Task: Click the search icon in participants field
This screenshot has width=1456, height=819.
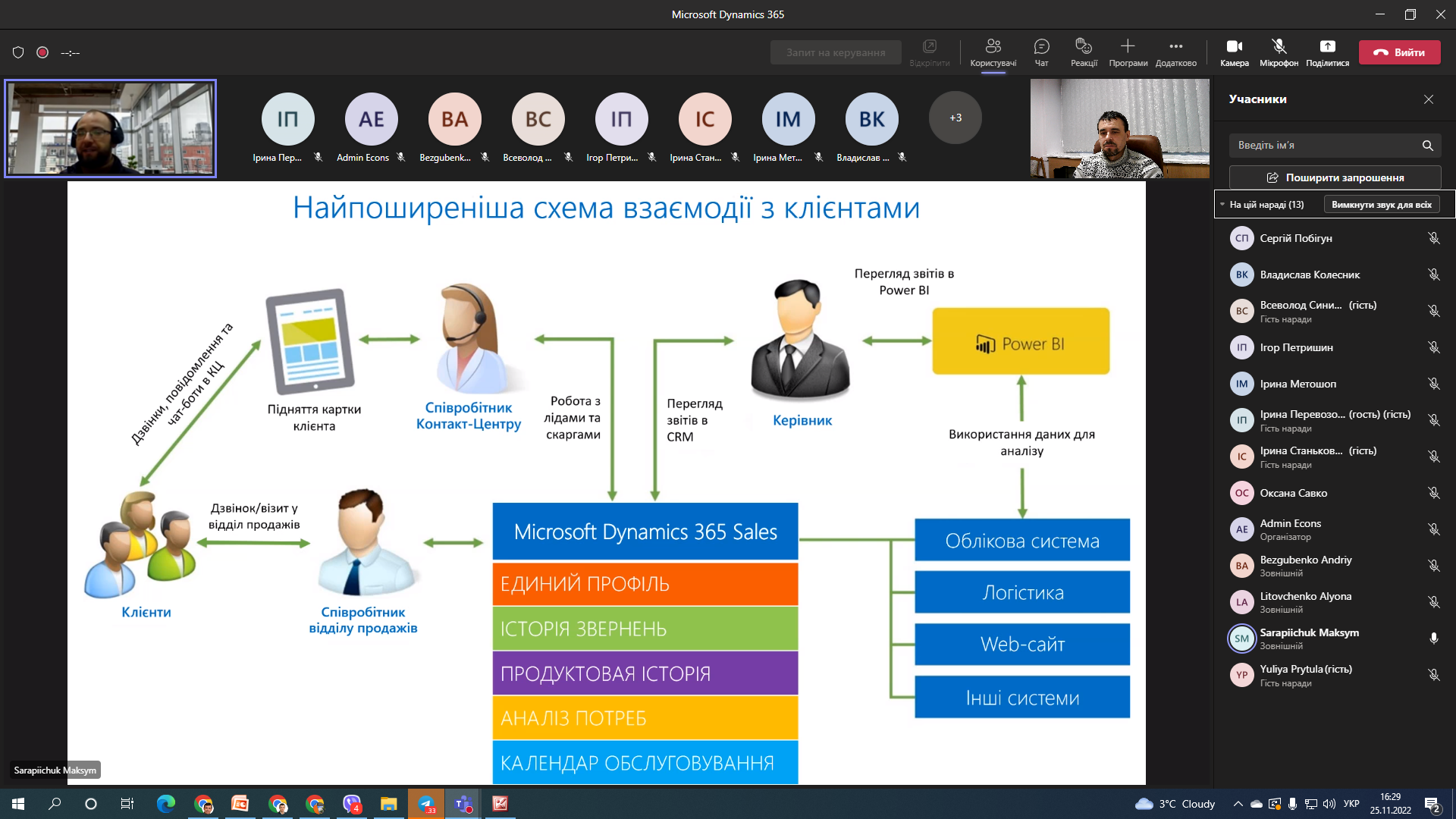Action: [x=1427, y=146]
